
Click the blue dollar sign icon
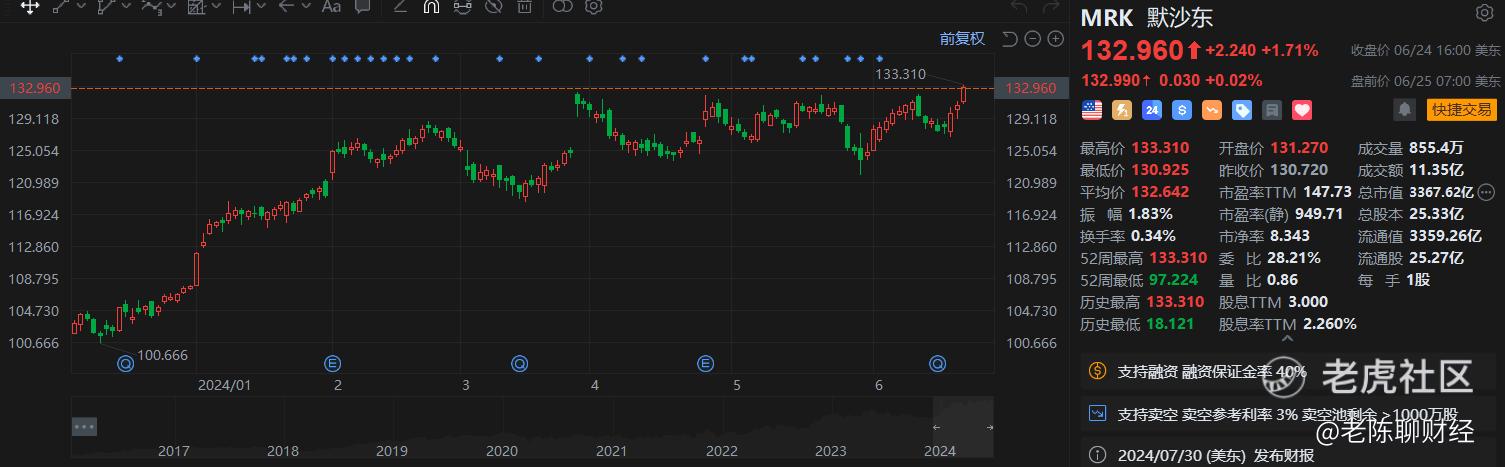[x=1181, y=109]
